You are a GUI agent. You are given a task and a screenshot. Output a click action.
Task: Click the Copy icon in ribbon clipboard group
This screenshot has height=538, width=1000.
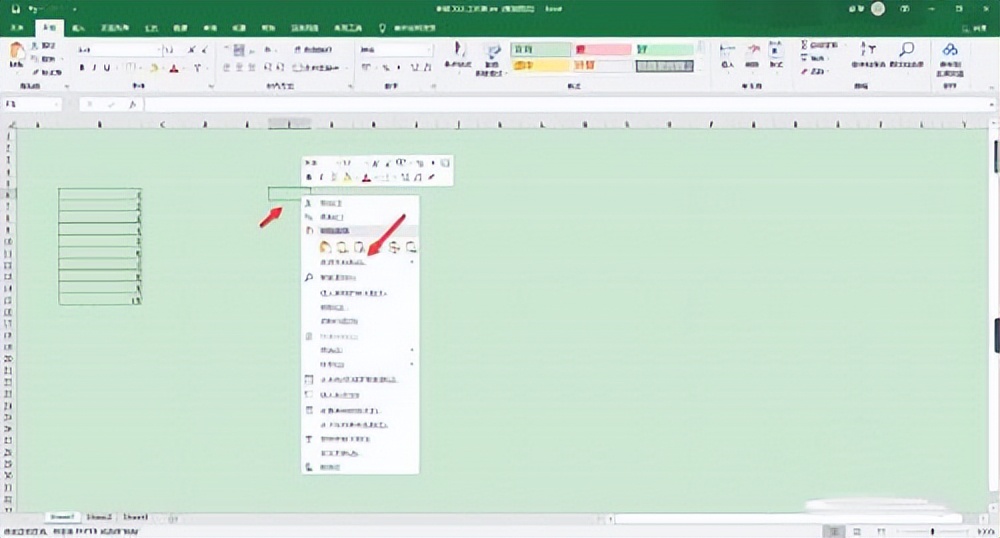coord(34,59)
